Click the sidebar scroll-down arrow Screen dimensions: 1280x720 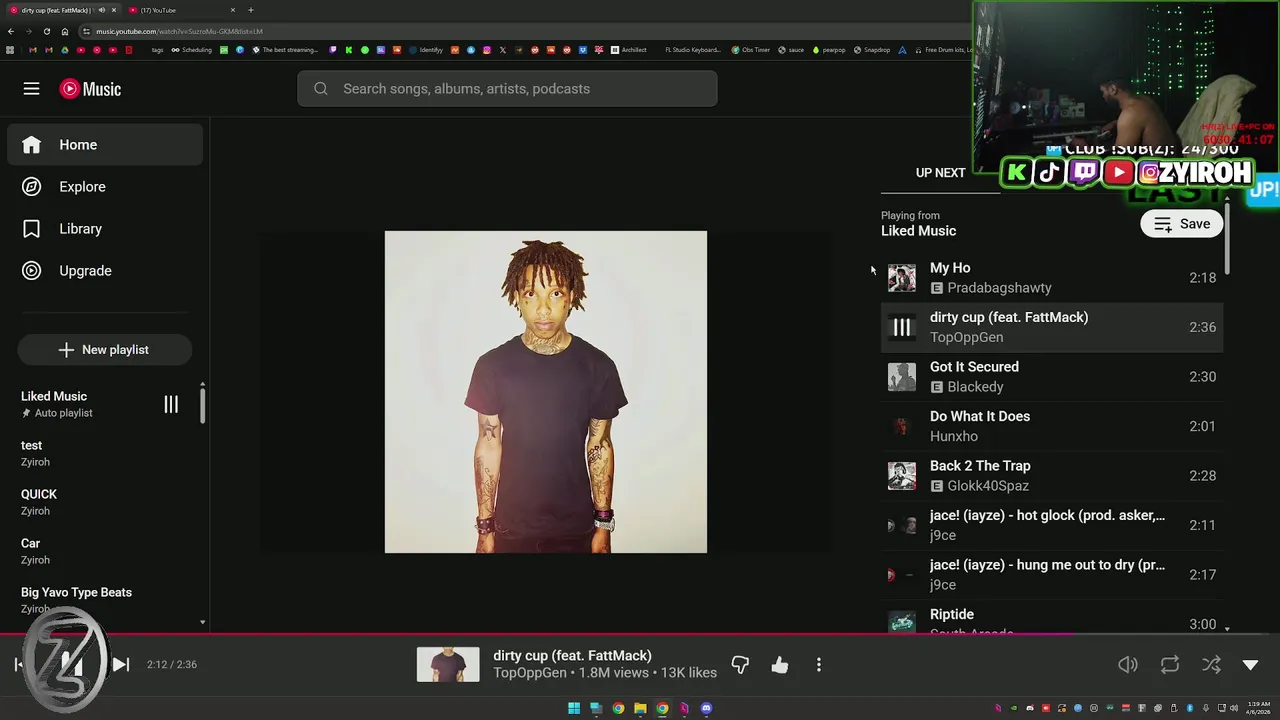tap(203, 622)
